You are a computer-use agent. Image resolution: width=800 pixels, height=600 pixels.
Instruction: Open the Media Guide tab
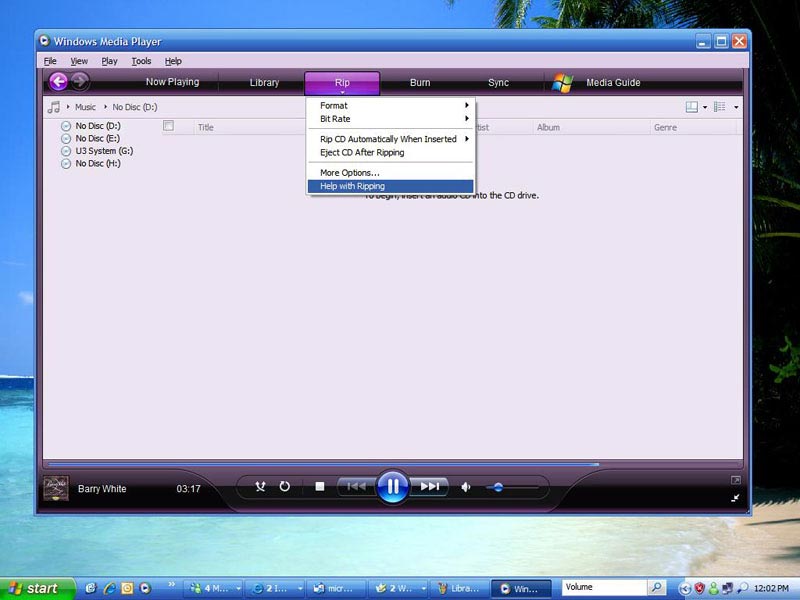pyautogui.click(x=613, y=83)
